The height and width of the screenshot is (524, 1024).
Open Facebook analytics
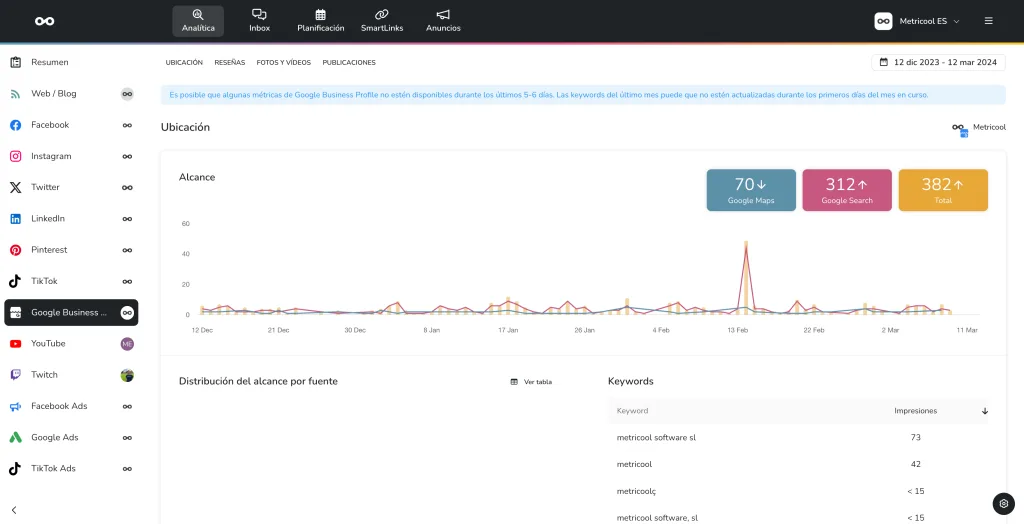pyautogui.click(x=71, y=125)
